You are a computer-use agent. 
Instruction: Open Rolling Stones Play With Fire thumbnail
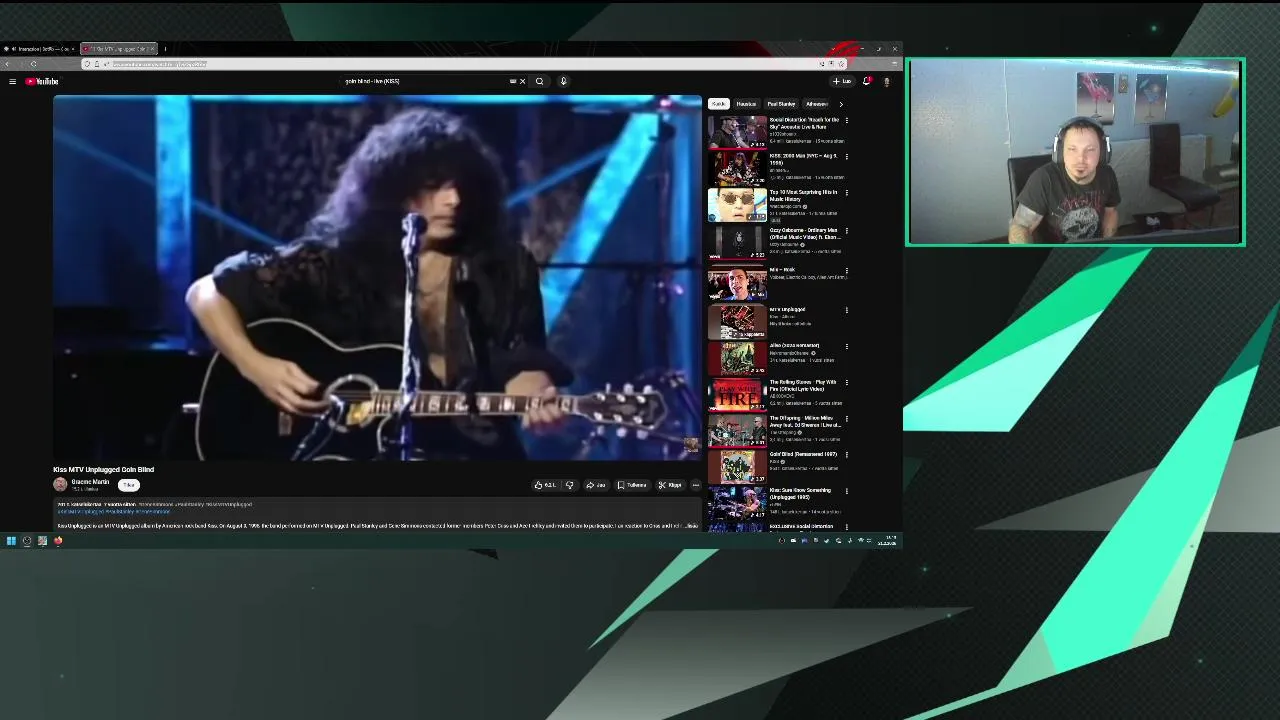click(737, 394)
